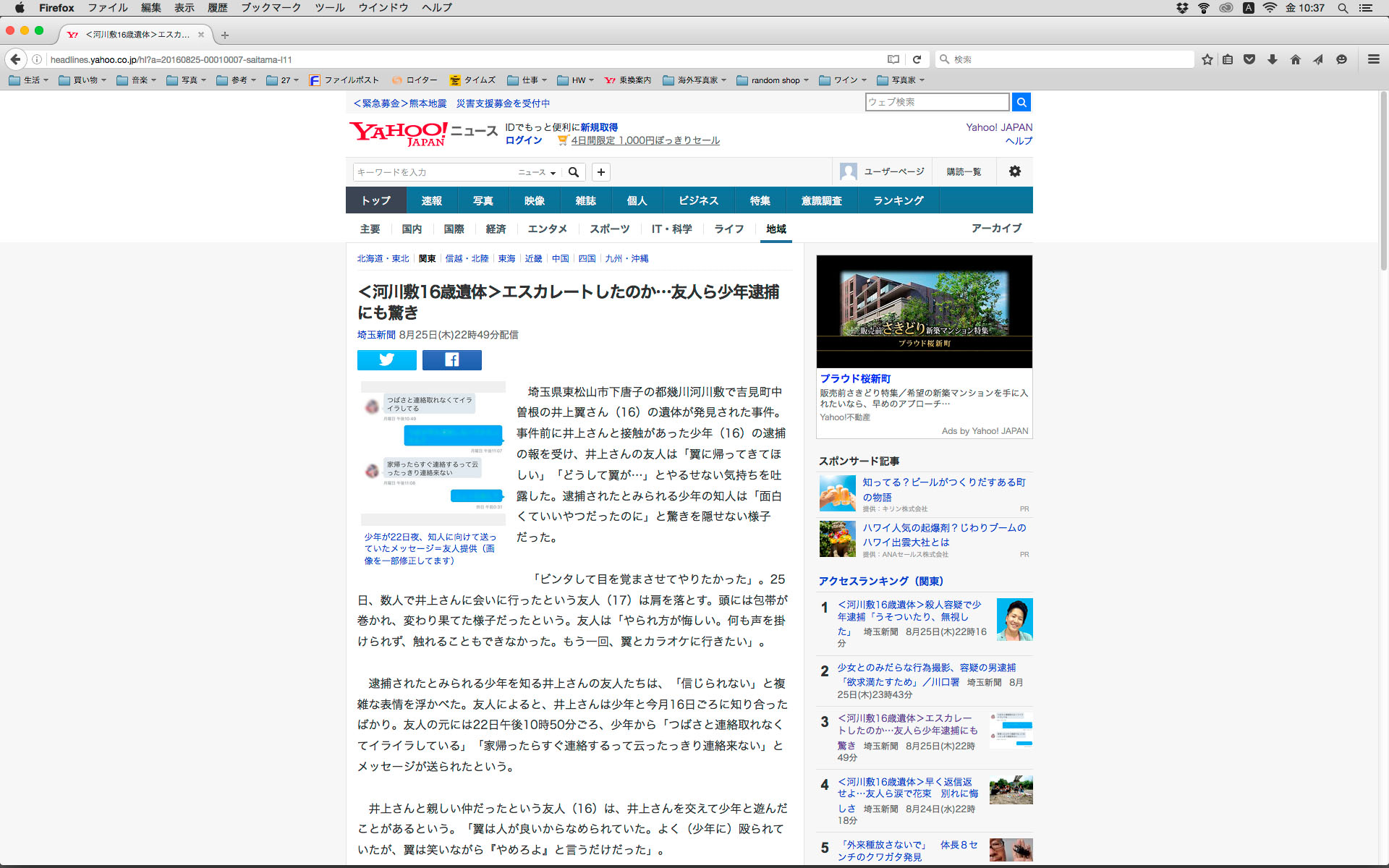Image resolution: width=1389 pixels, height=868 pixels.
Task: Click the plus button beside keyword search
Action: coord(600,171)
